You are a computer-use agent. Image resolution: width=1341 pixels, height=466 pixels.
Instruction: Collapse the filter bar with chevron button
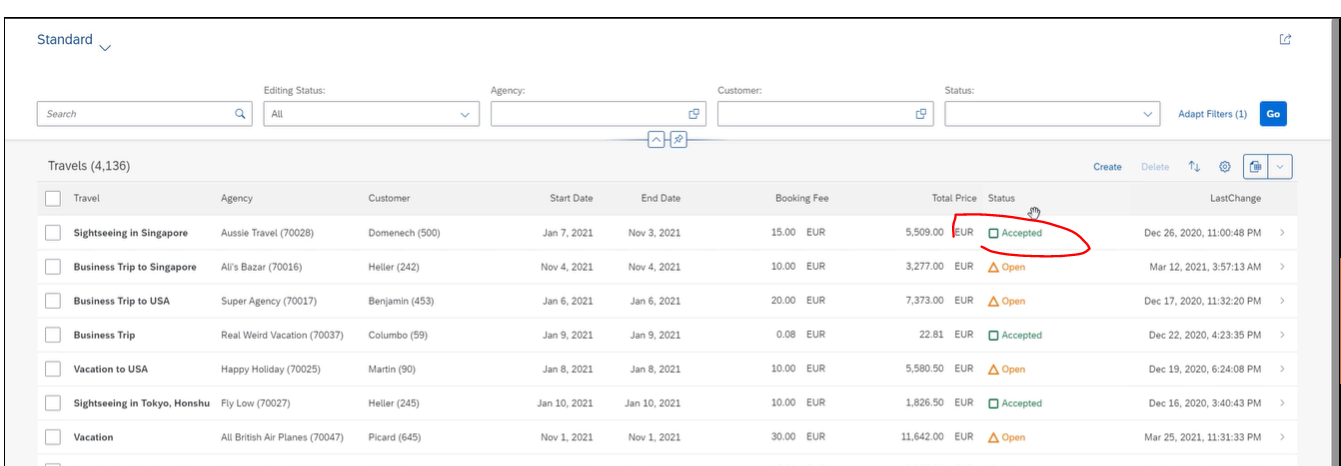pyautogui.click(x=656, y=140)
